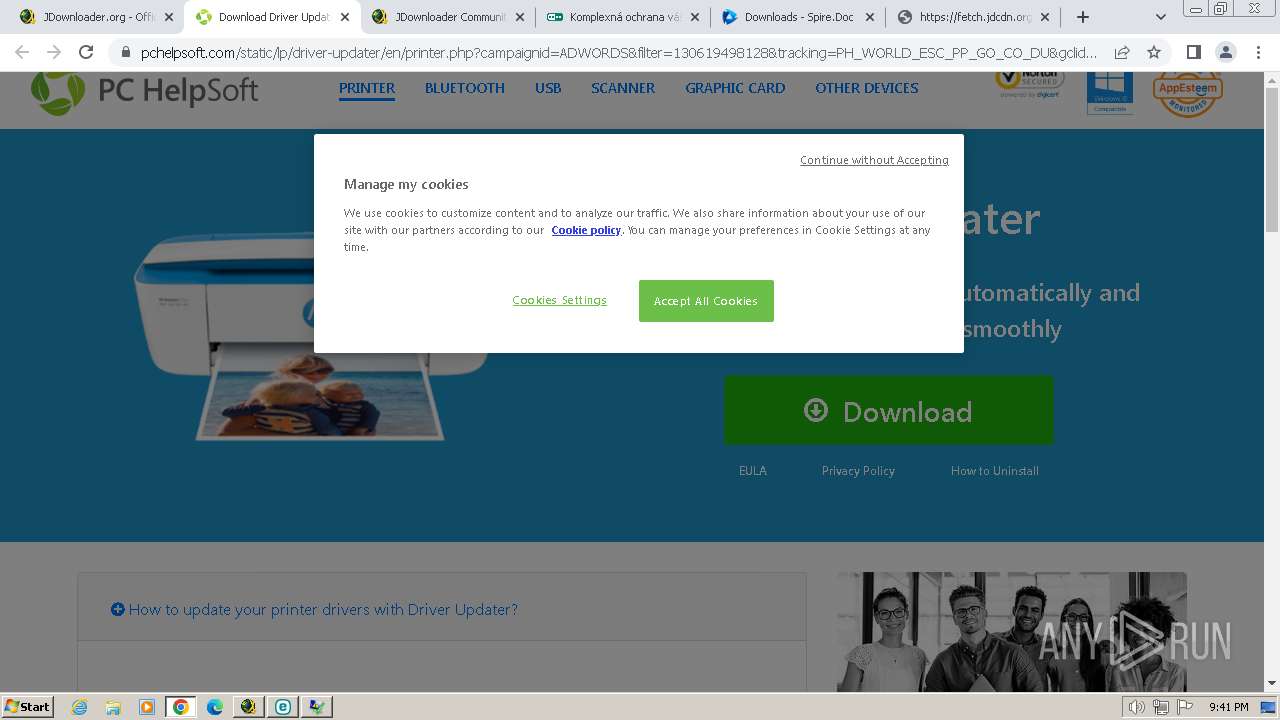Select the GRAPHIC CARD navigation item
Image resolution: width=1280 pixels, height=720 pixels.
tap(735, 88)
